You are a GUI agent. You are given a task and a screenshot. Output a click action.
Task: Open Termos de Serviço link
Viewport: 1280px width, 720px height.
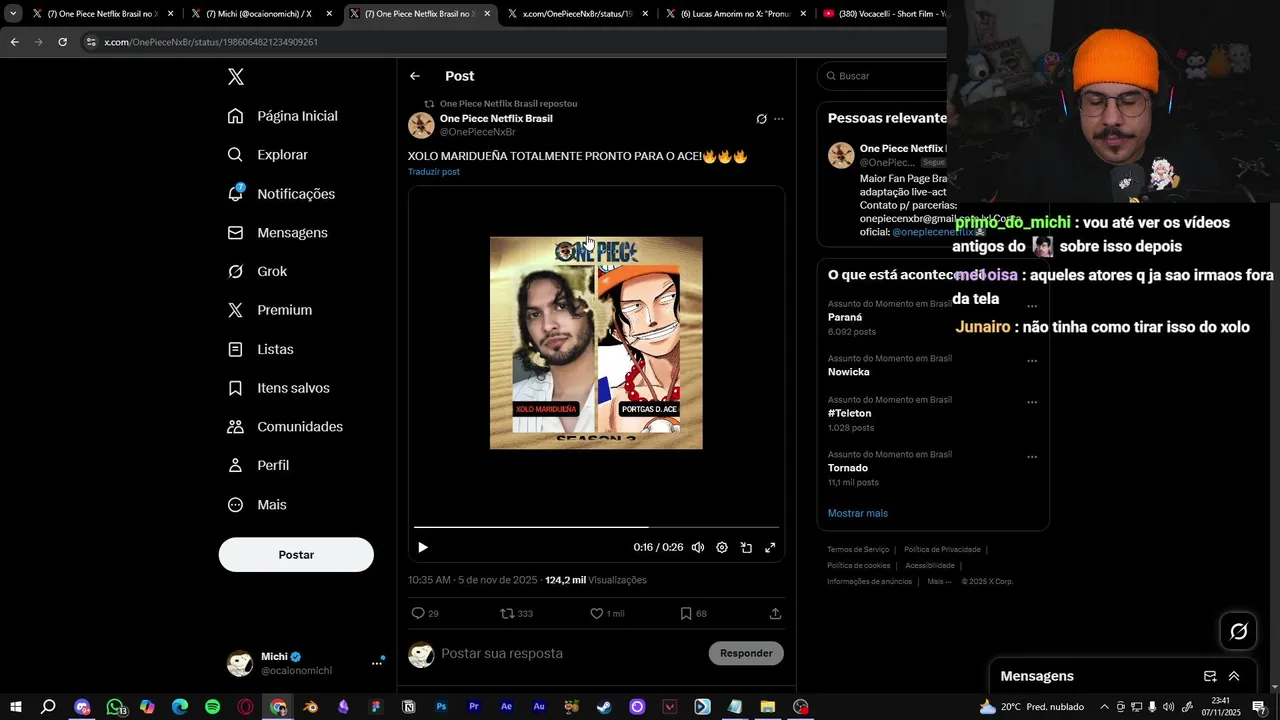858,550
